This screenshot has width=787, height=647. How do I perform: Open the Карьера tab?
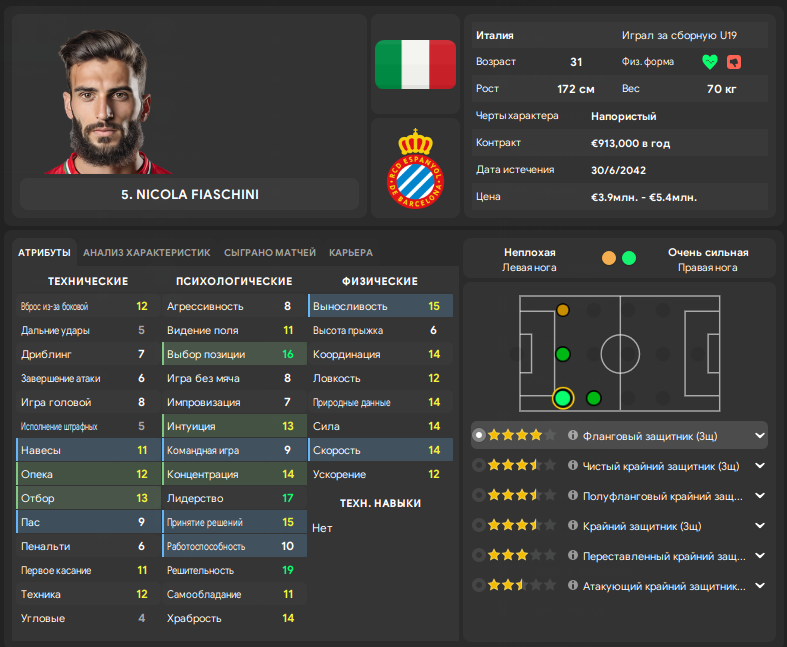[x=351, y=252]
